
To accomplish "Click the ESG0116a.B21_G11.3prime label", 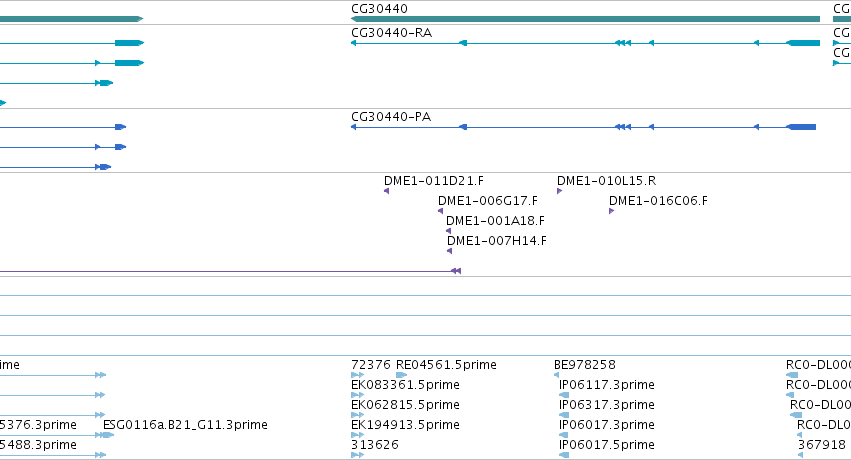I will pos(185,425).
